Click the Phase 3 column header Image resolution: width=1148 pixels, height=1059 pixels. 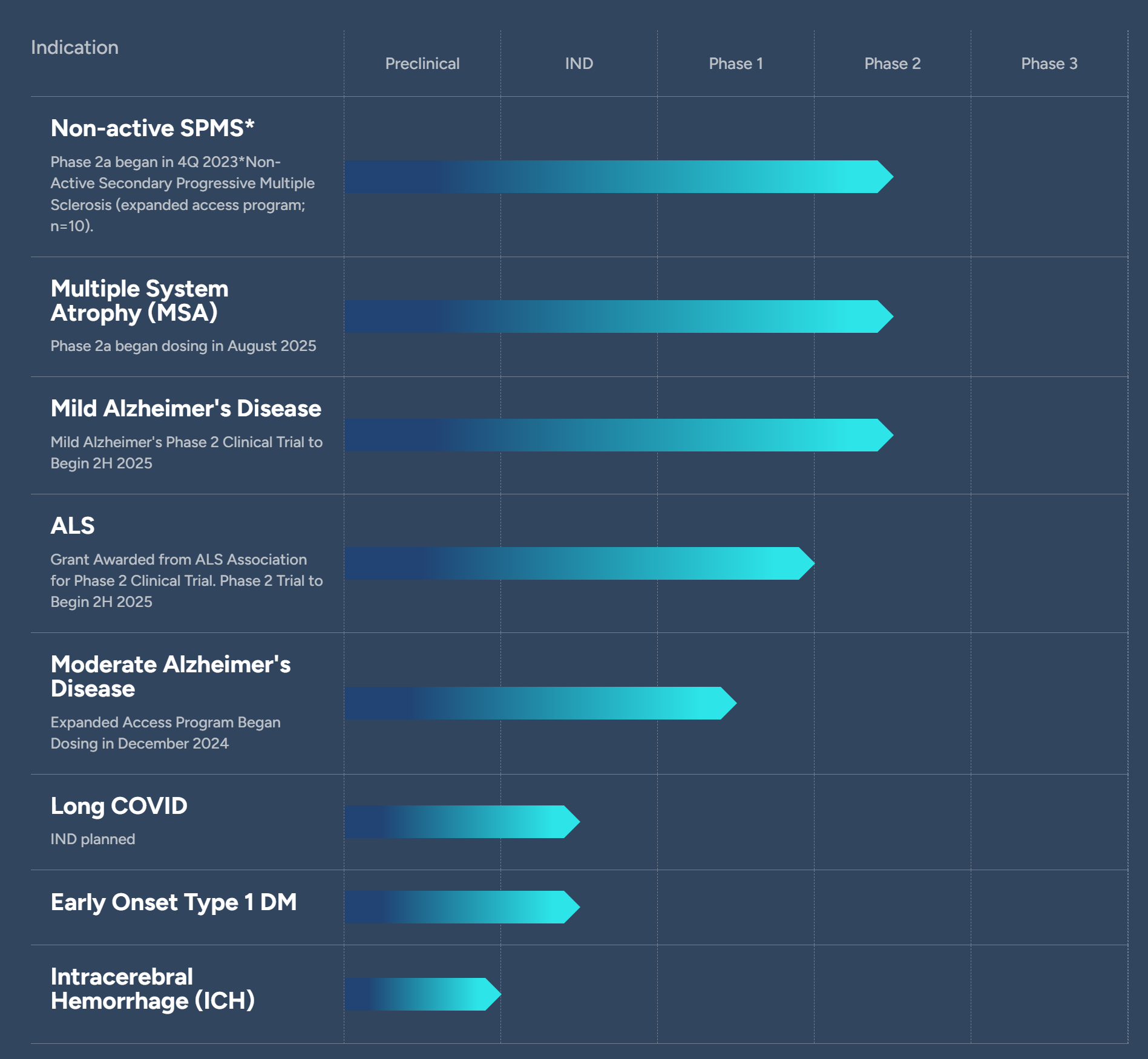click(x=1049, y=64)
